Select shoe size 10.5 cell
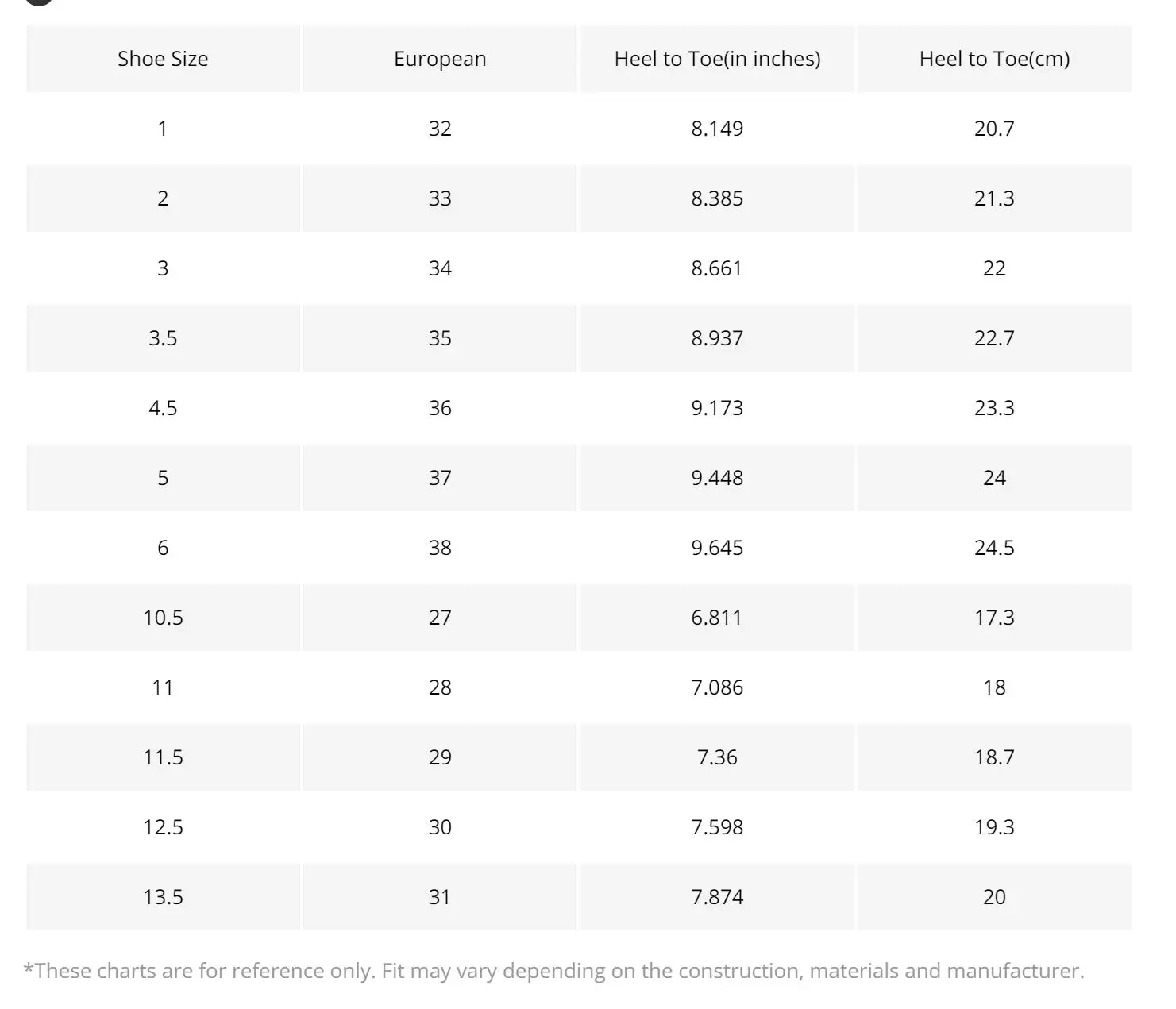Viewport: 1176px width, 1009px height. (x=163, y=618)
